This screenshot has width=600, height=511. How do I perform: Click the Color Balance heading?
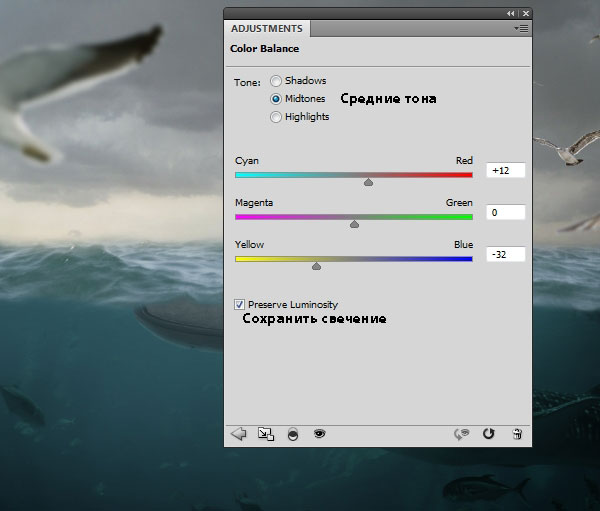click(264, 49)
